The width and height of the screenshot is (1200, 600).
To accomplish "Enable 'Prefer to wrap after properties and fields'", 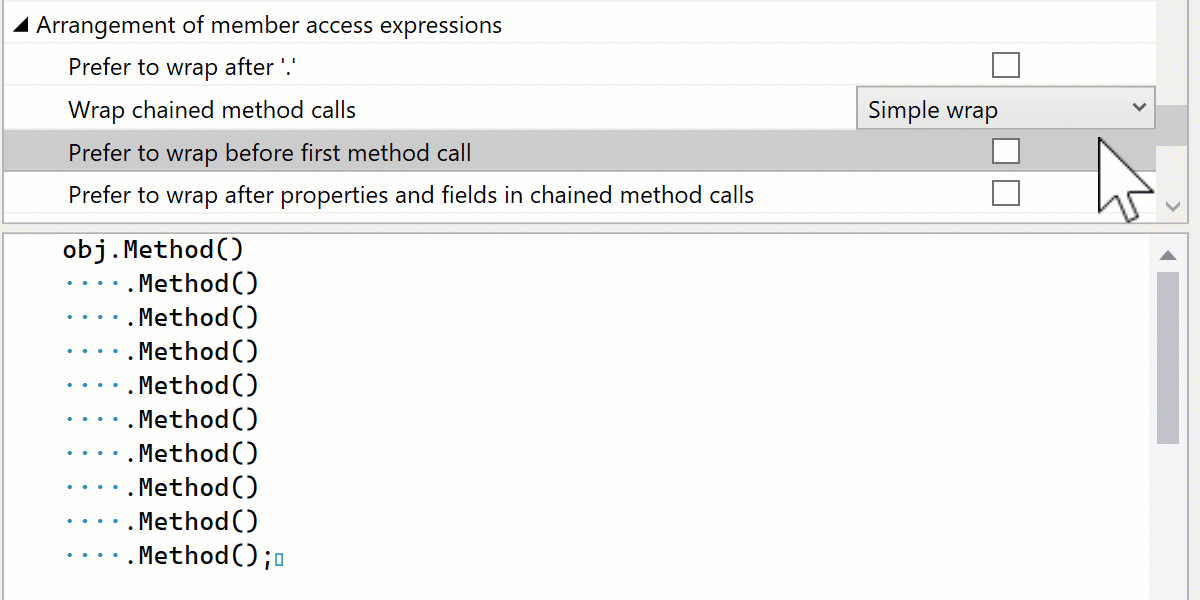I will (x=1005, y=193).
